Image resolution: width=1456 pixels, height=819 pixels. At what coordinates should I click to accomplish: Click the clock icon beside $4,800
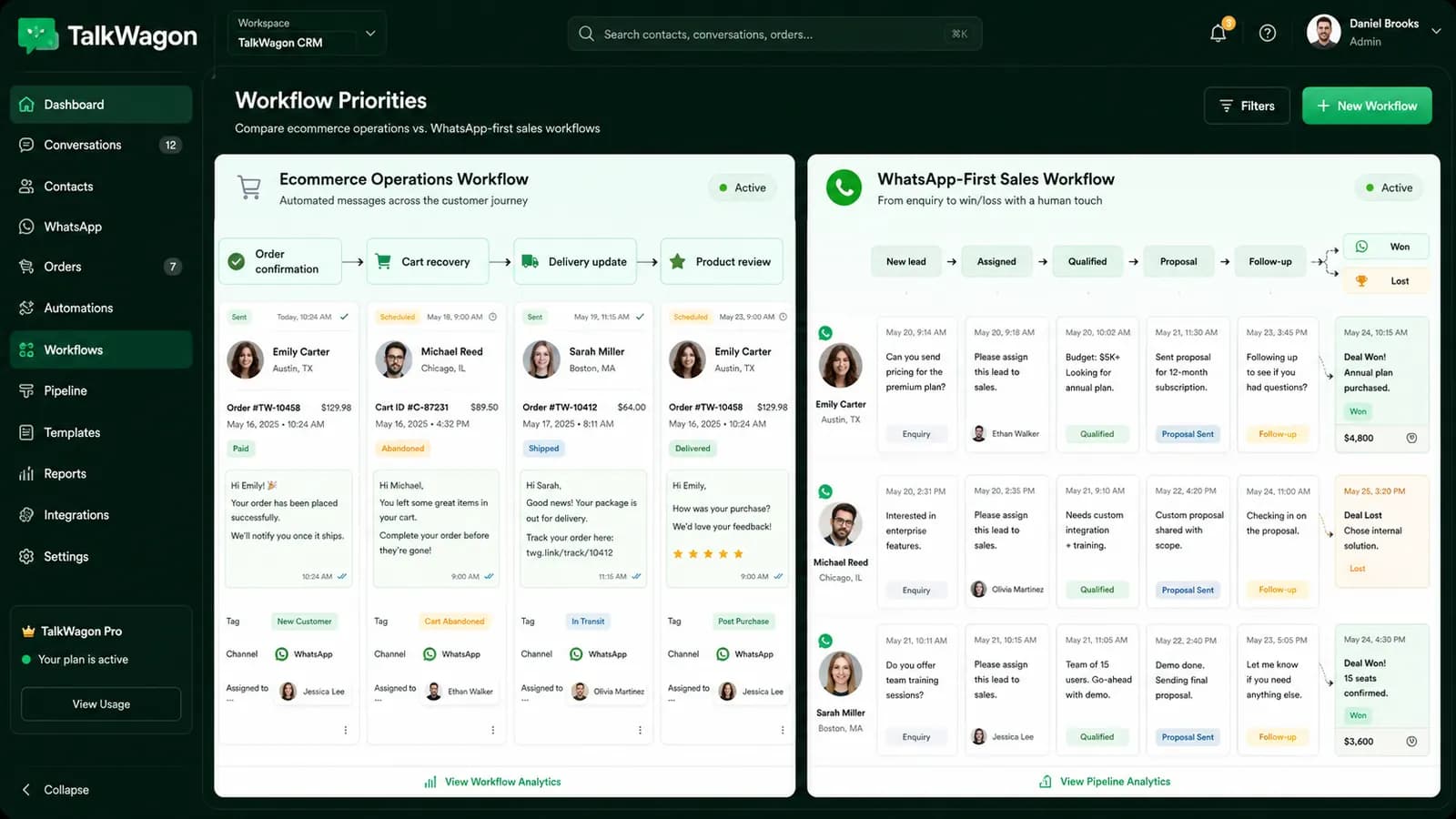(x=1411, y=438)
